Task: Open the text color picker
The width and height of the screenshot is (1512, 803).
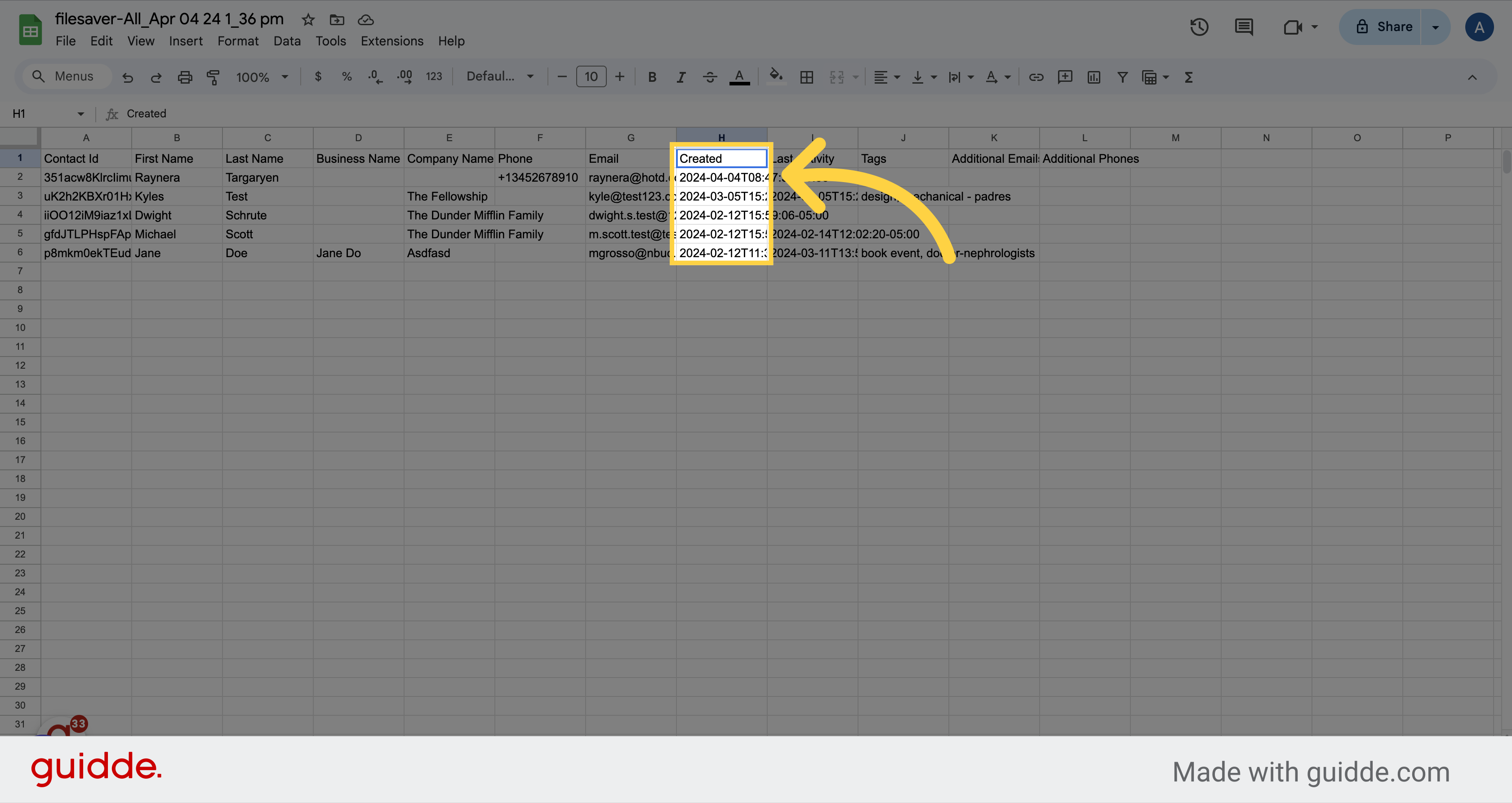Action: [739, 77]
